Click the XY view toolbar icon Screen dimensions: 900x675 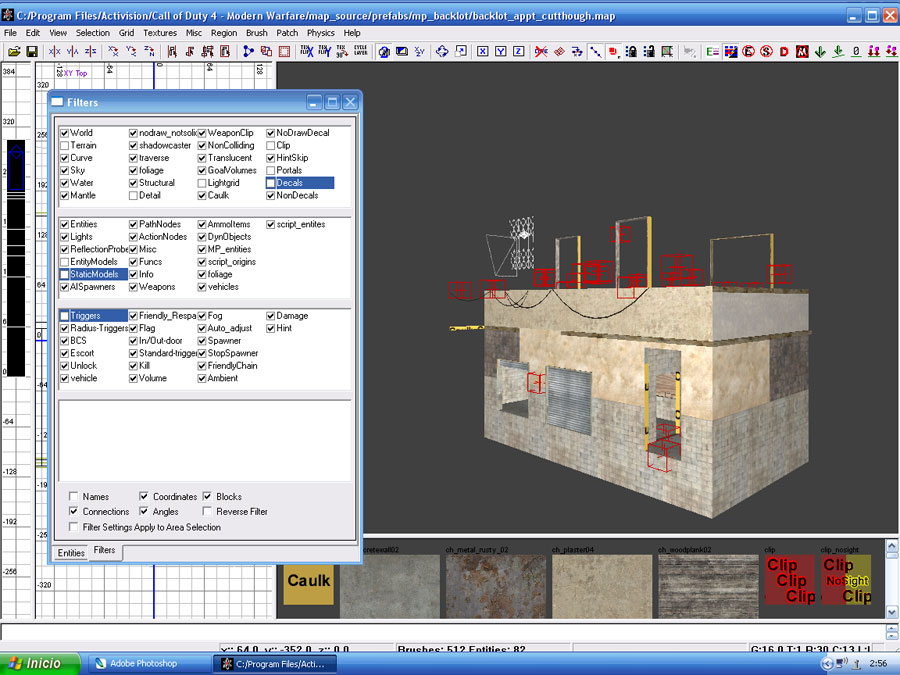tap(420, 52)
